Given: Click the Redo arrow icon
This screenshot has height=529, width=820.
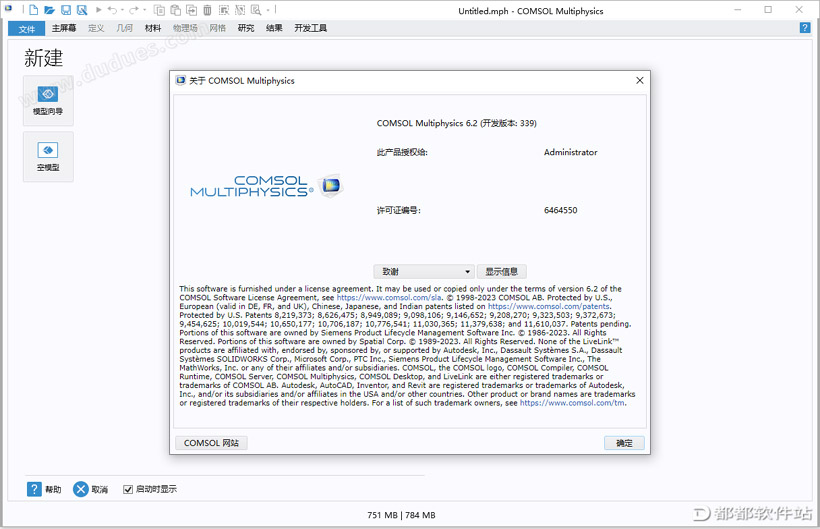Looking at the screenshot, I should click(134, 9).
